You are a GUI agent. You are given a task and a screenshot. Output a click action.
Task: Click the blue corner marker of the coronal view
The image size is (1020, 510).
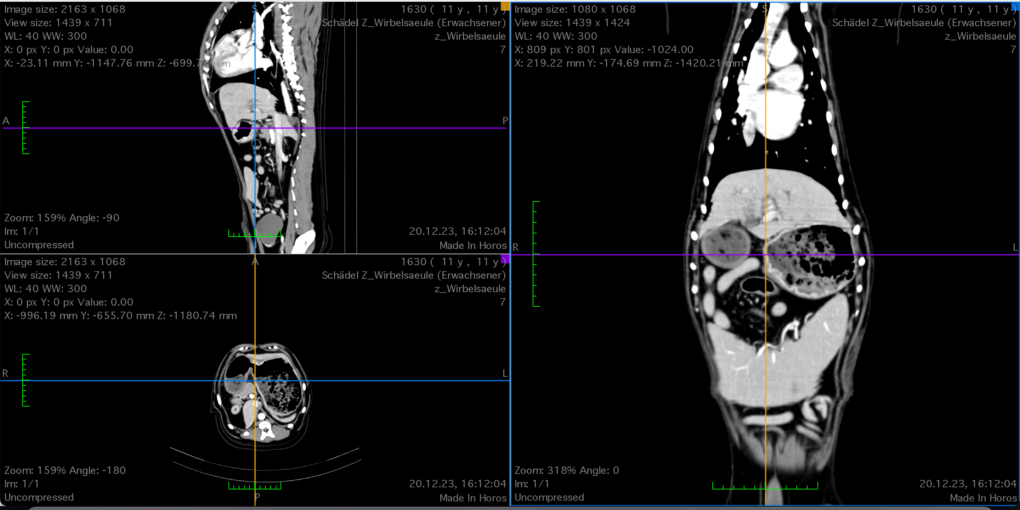coord(1015,6)
